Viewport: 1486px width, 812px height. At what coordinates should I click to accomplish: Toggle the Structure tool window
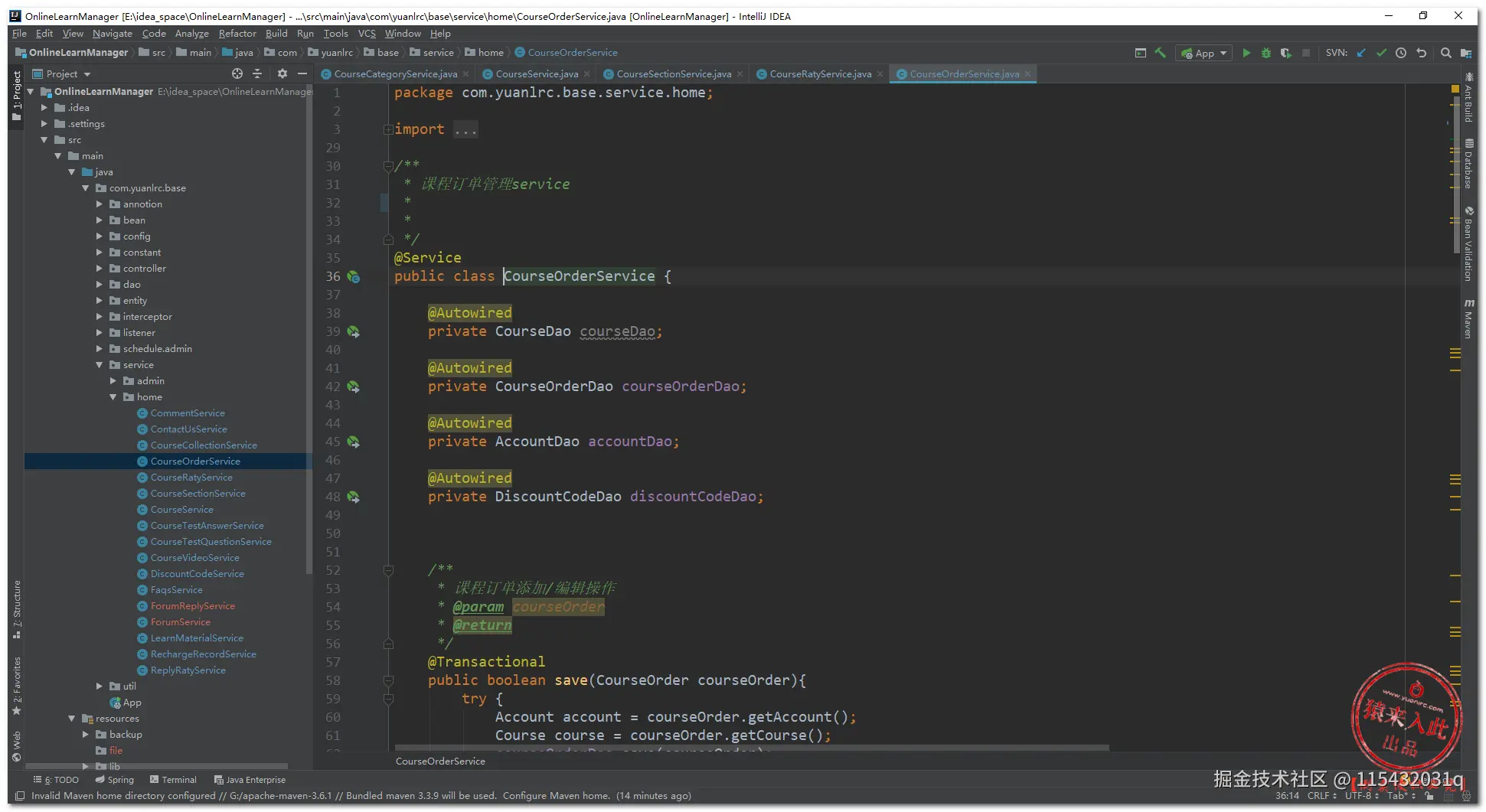(x=16, y=608)
